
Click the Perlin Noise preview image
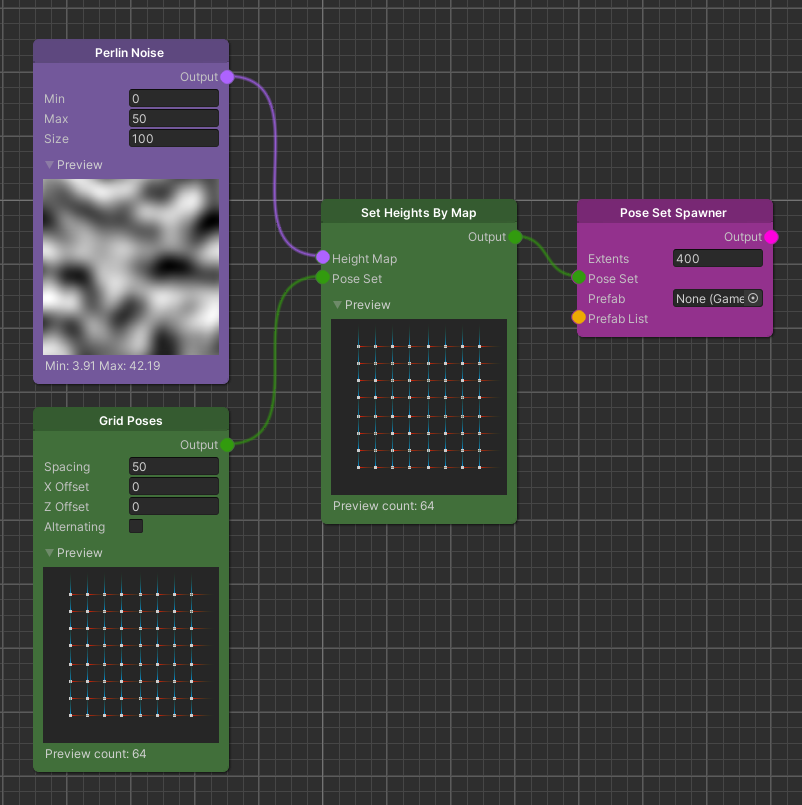point(130,267)
